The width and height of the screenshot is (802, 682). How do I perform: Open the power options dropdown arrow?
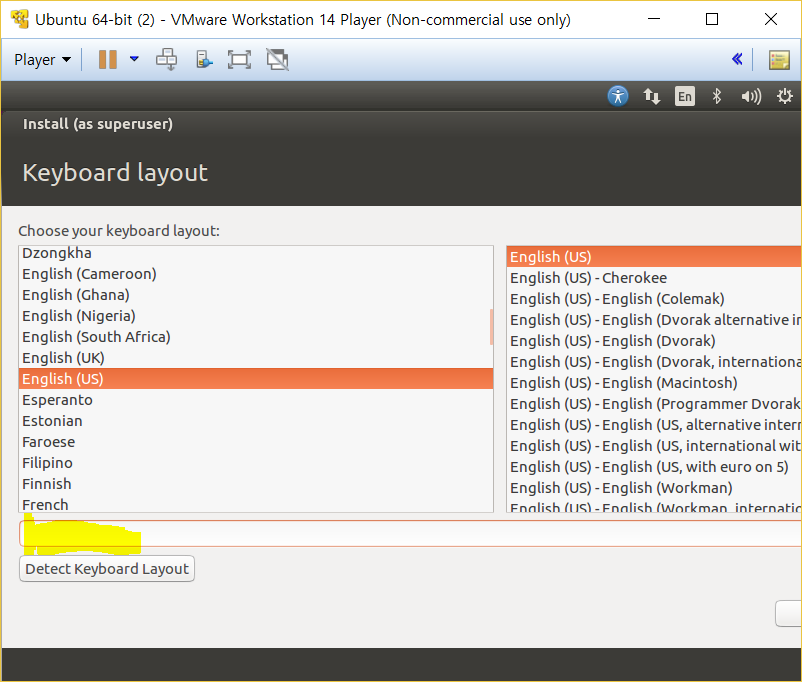point(134,60)
